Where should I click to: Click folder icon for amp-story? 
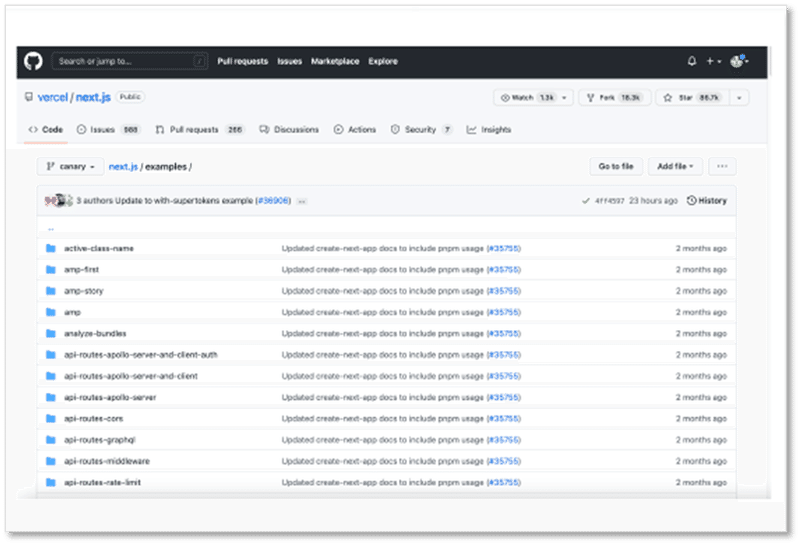click(x=51, y=291)
